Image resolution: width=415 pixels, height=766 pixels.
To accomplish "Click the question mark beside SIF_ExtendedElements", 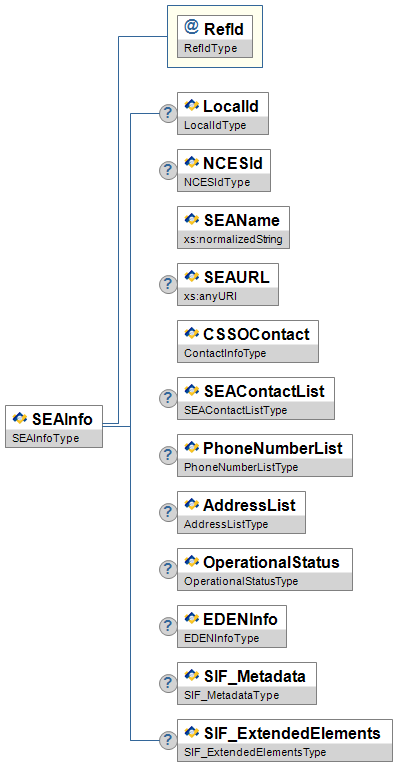I will click(168, 740).
